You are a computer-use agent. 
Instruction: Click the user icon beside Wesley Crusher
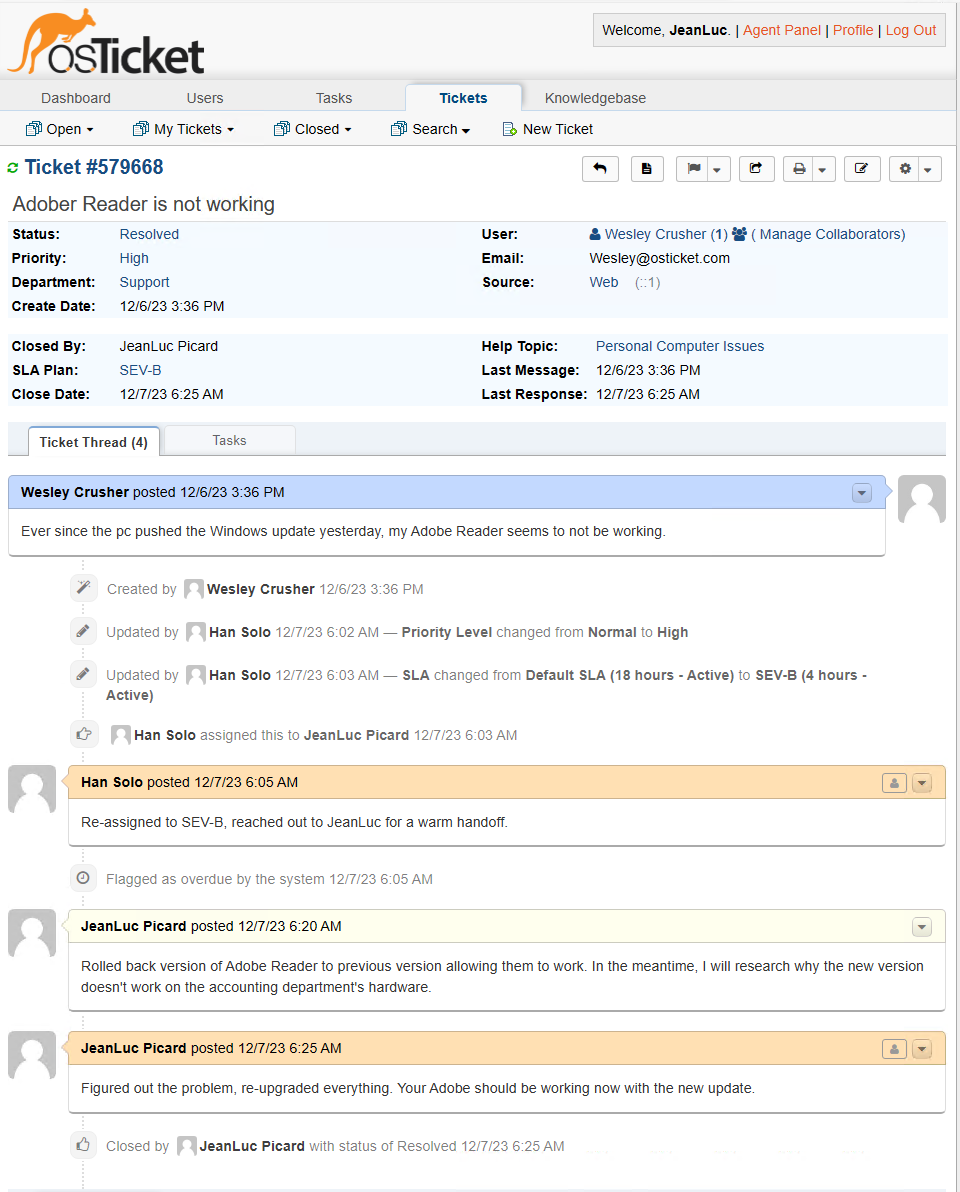[595, 234]
